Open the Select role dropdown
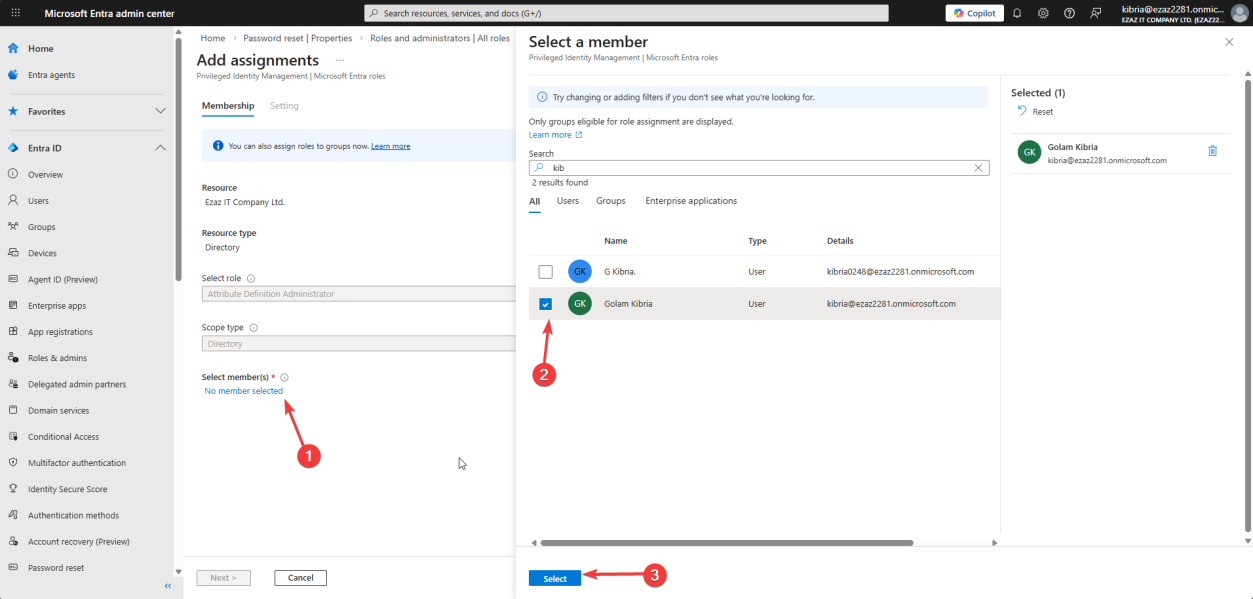Screen dimensions: 1253x599 358,294
